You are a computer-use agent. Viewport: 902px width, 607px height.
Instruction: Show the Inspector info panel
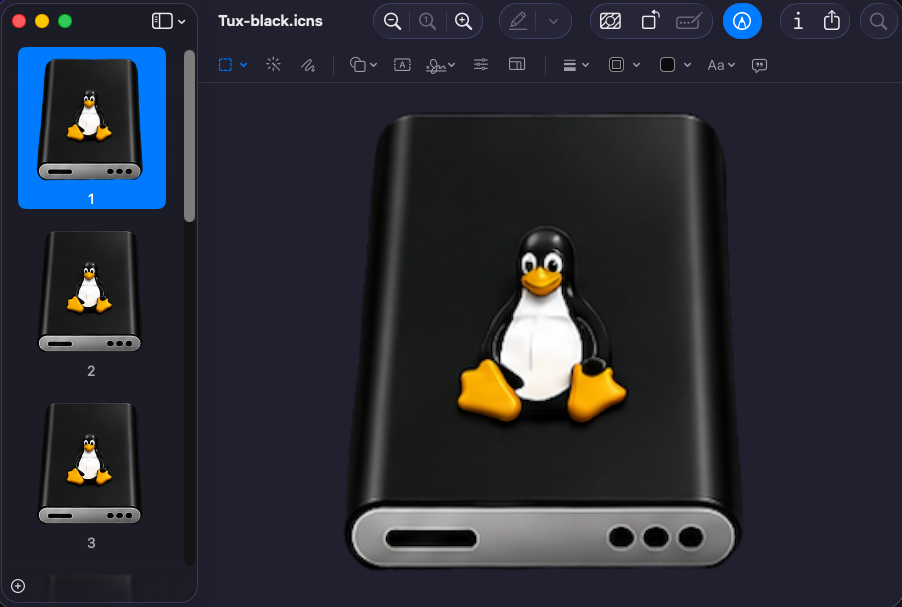coord(798,21)
